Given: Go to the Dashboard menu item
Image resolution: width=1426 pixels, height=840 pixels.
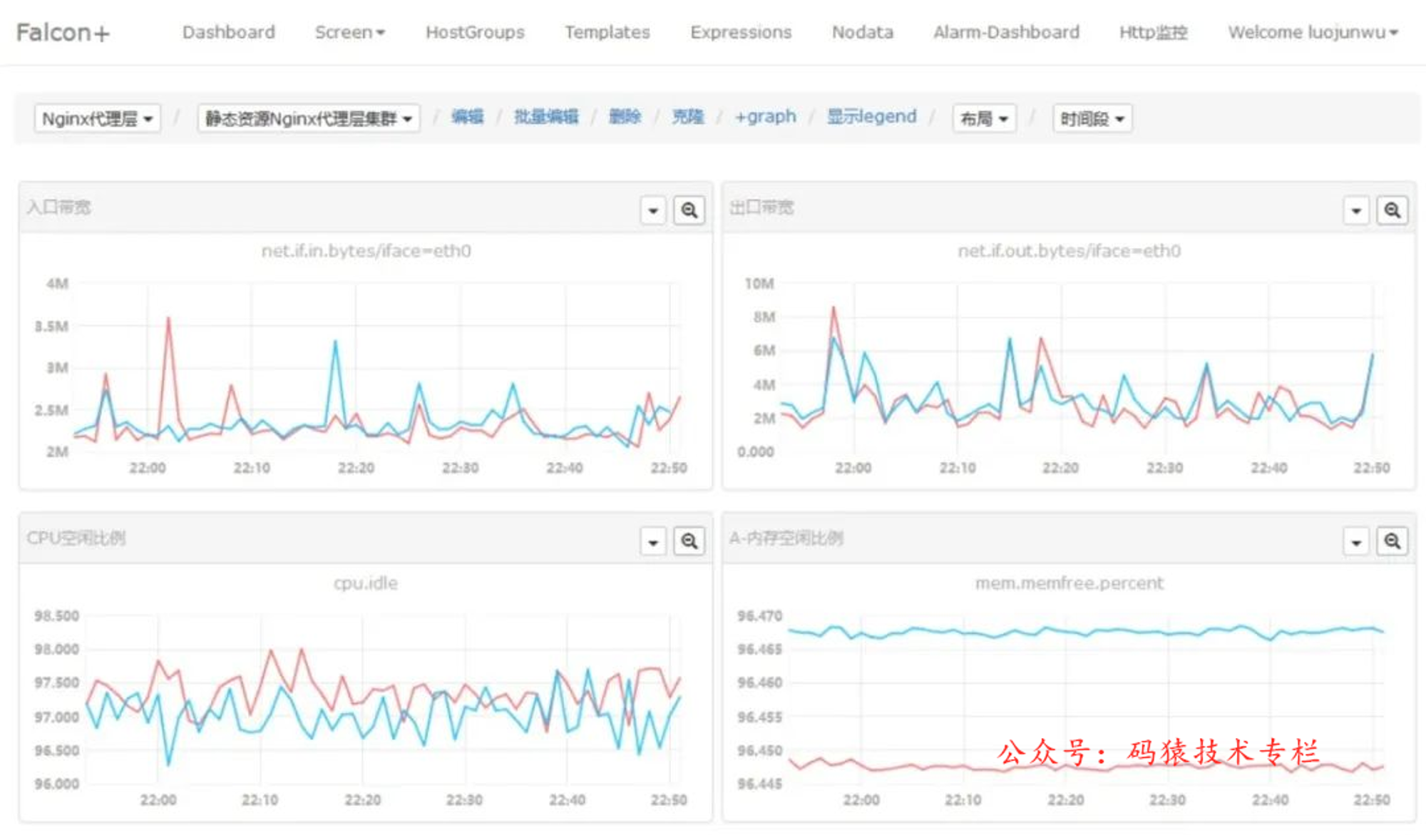Looking at the screenshot, I should 229,32.
